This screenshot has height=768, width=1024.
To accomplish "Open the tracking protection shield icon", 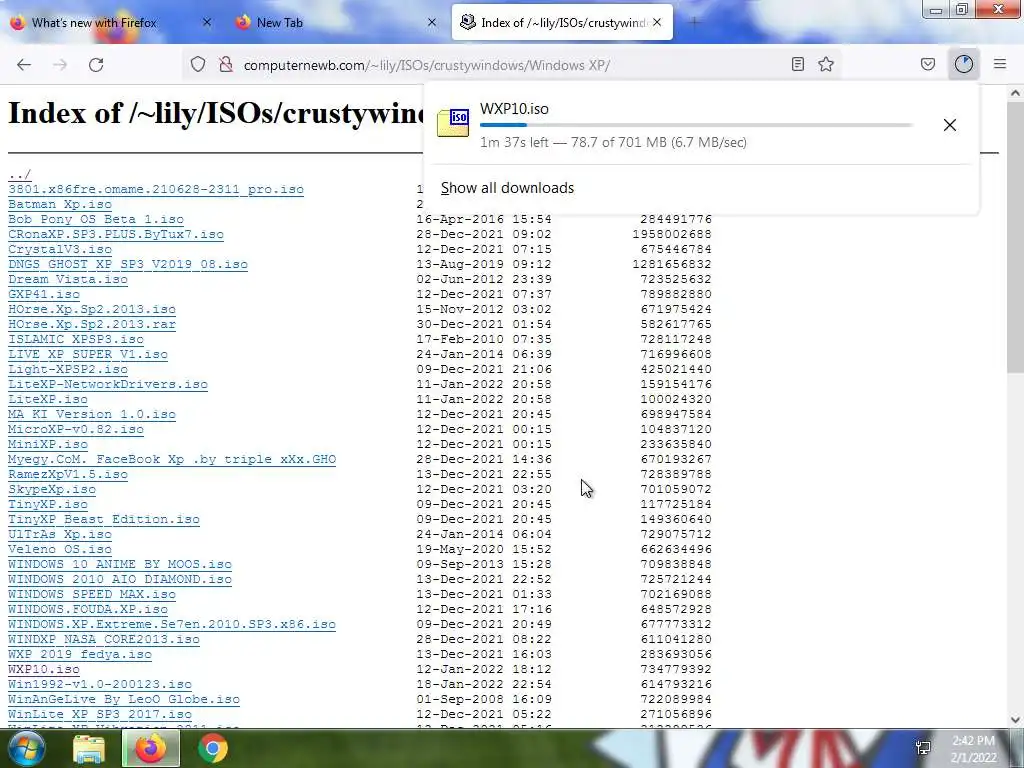I will click(198, 65).
